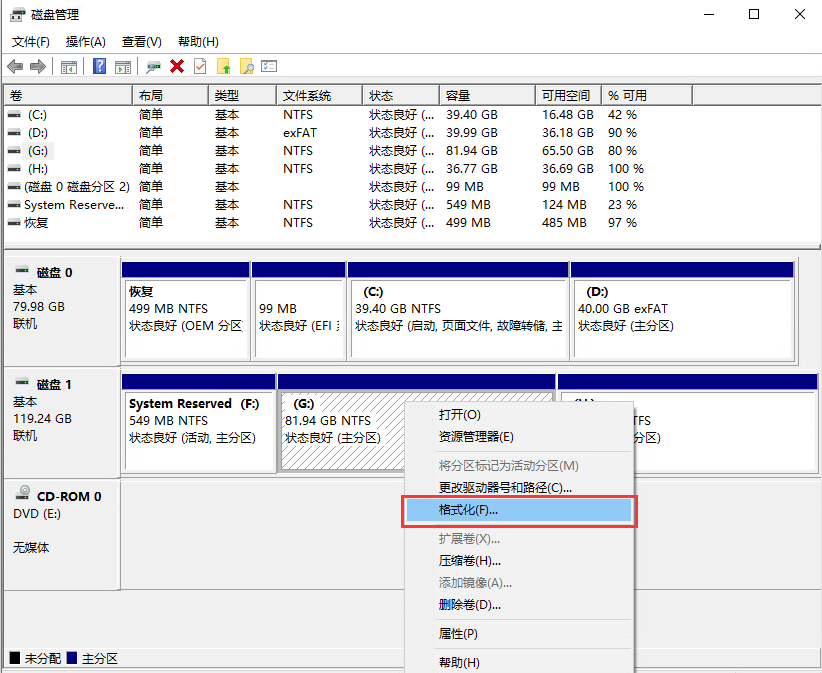This screenshot has width=822, height=673.
Task: Select the (G:) volume row in list
Action: (349, 151)
